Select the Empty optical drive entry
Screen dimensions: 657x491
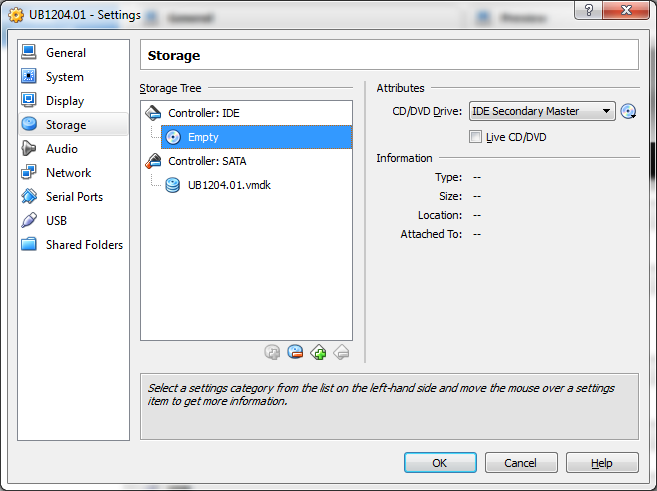(x=203, y=137)
